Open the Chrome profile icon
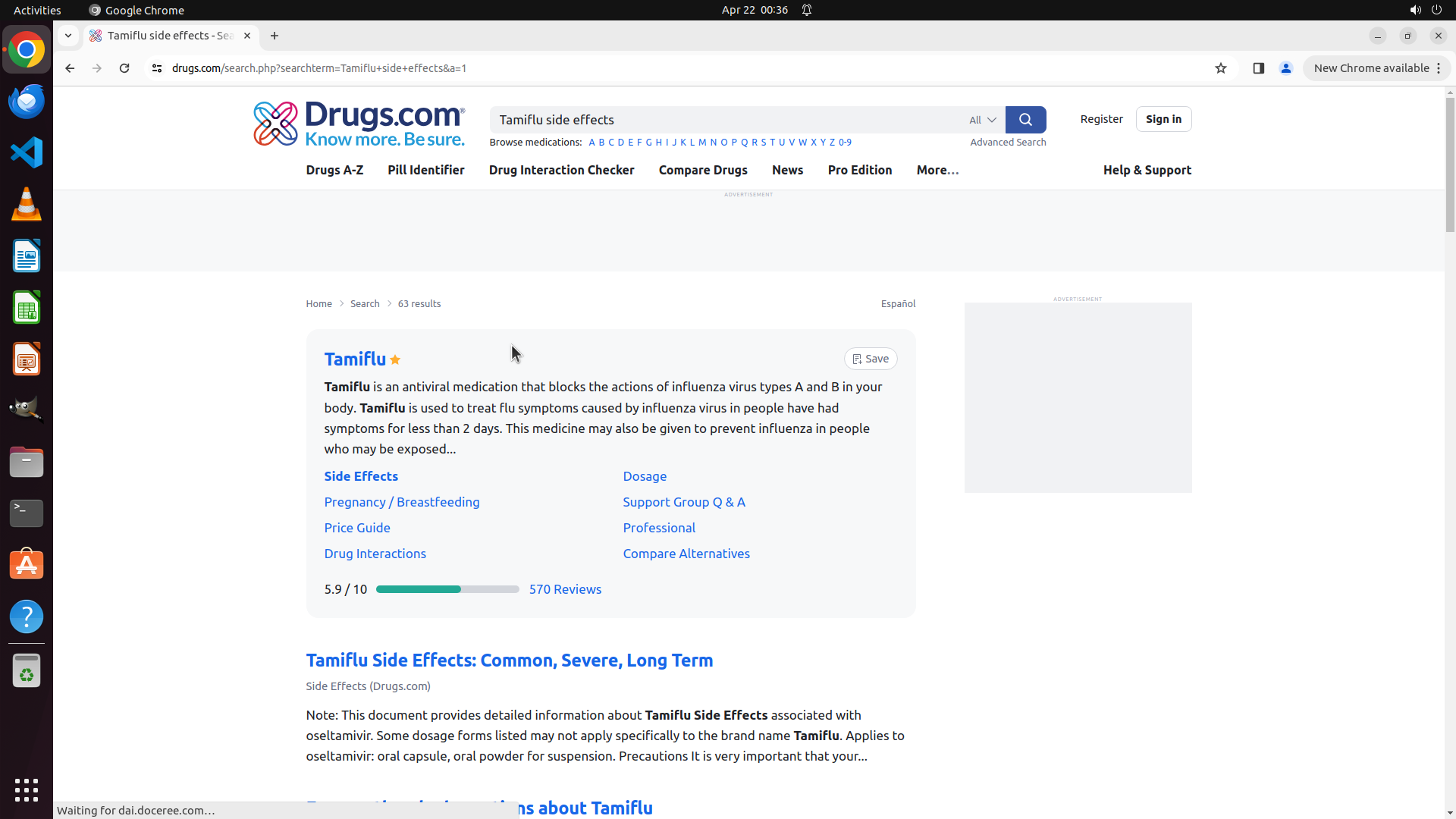1456x819 pixels. pos(1285,68)
